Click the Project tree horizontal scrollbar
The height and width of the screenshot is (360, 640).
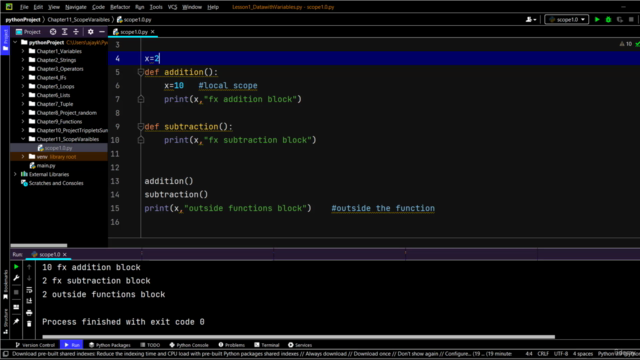click(39, 245)
